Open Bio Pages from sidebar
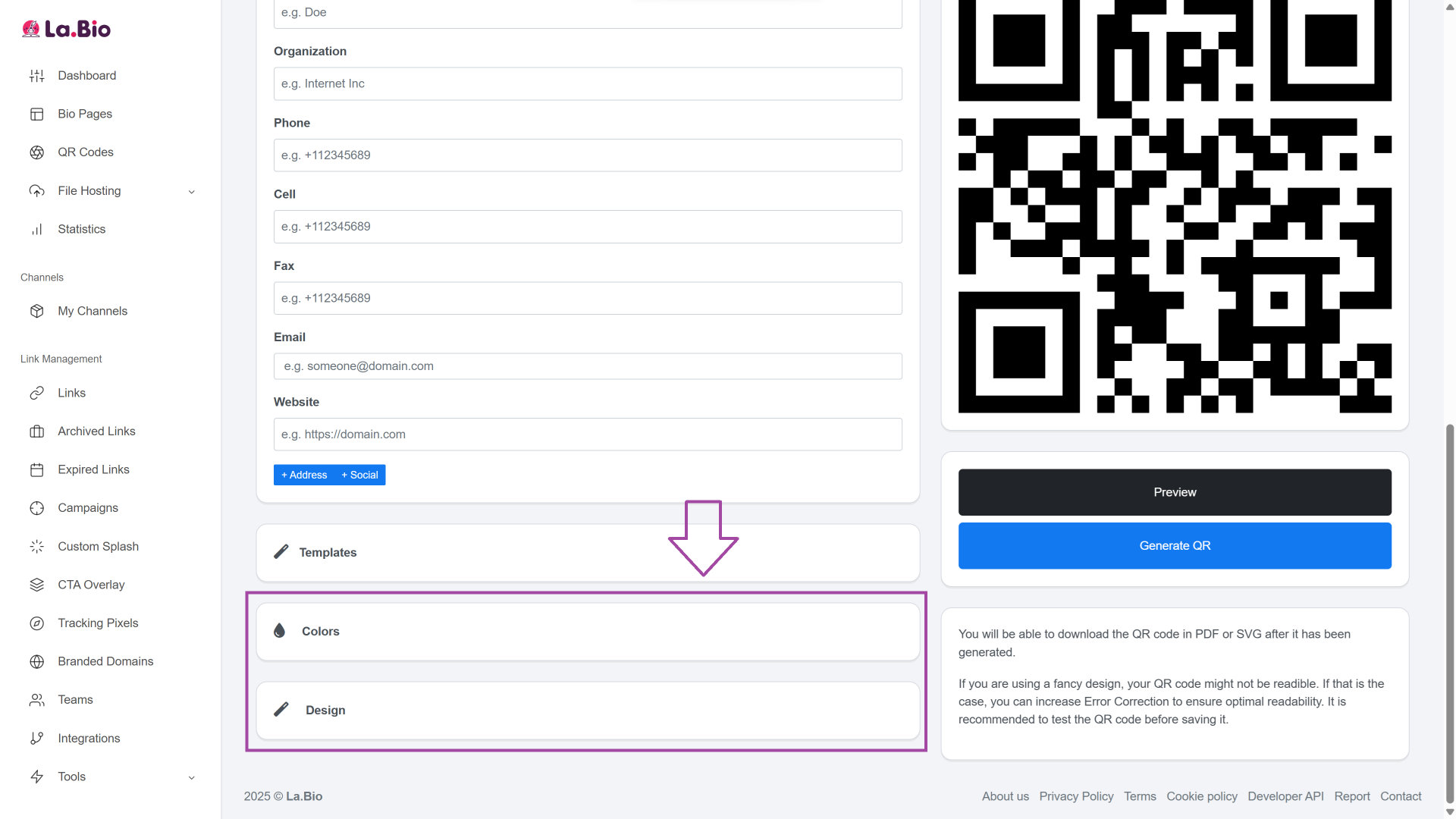This screenshot has width=1456, height=819. coord(85,114)
